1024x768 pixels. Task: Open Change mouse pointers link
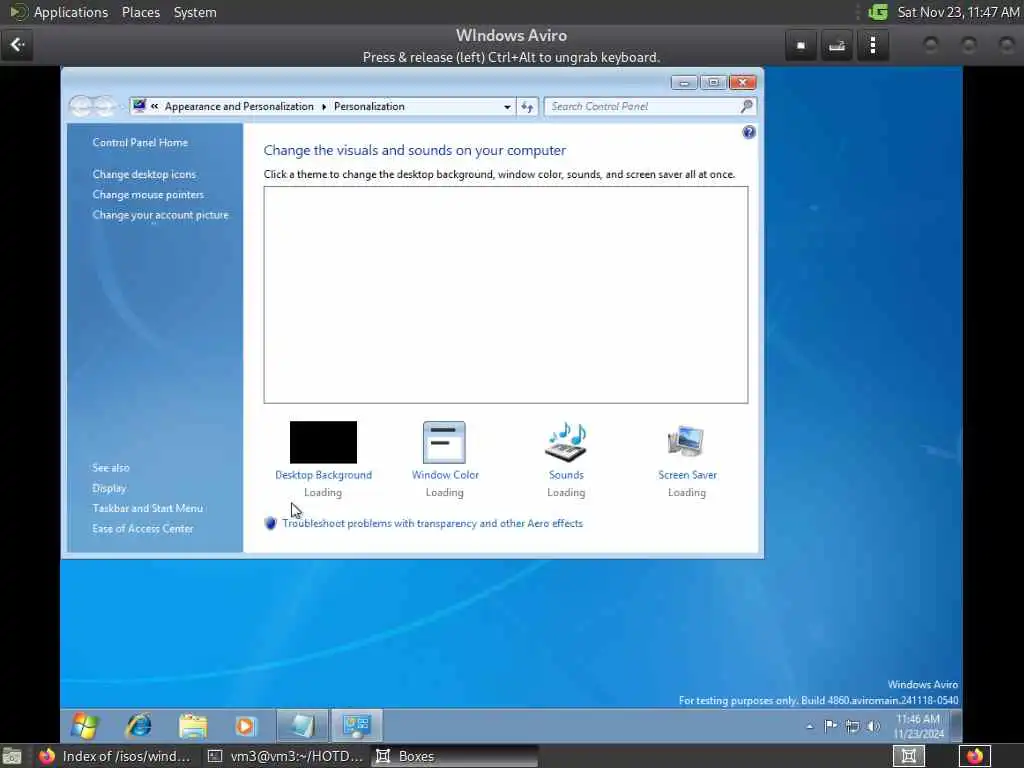pyautogui.click(x=148, y=195)
